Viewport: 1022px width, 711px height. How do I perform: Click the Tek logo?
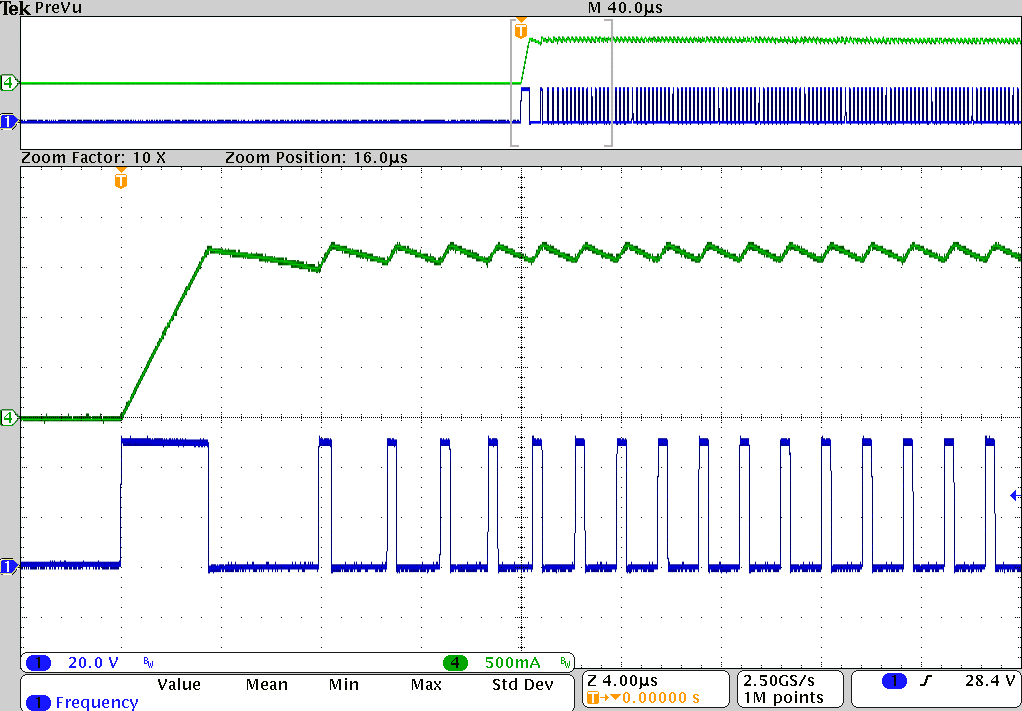click(x=13, y=8)
